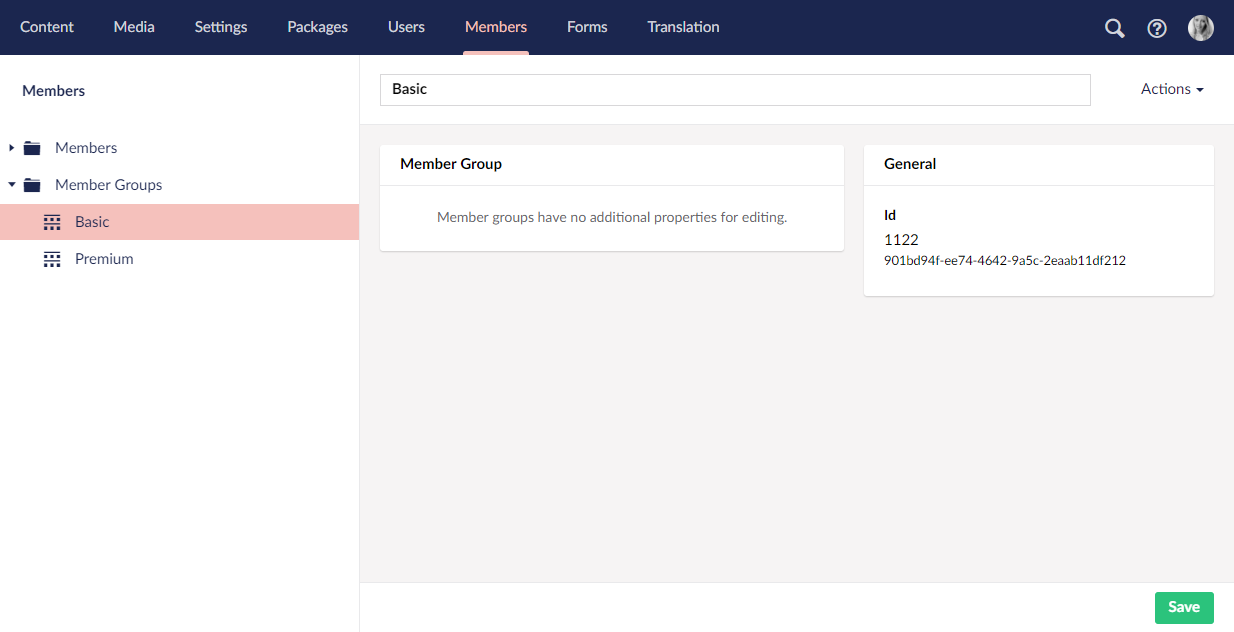Click the Id value 1122
Screen dimensions: 1234x632
901,240
